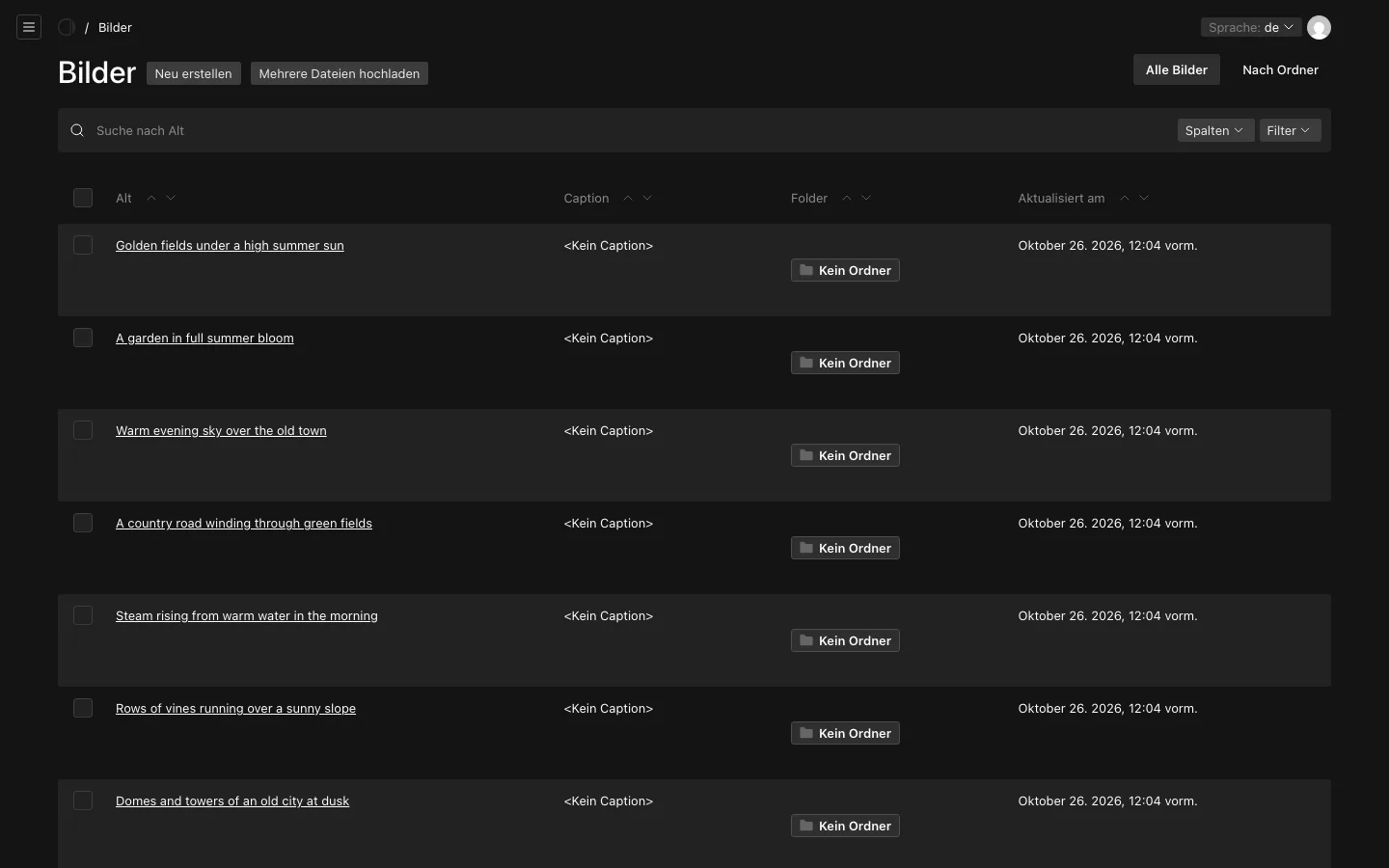Click the Bilder breadcrumb item

[x=115, y=27]
